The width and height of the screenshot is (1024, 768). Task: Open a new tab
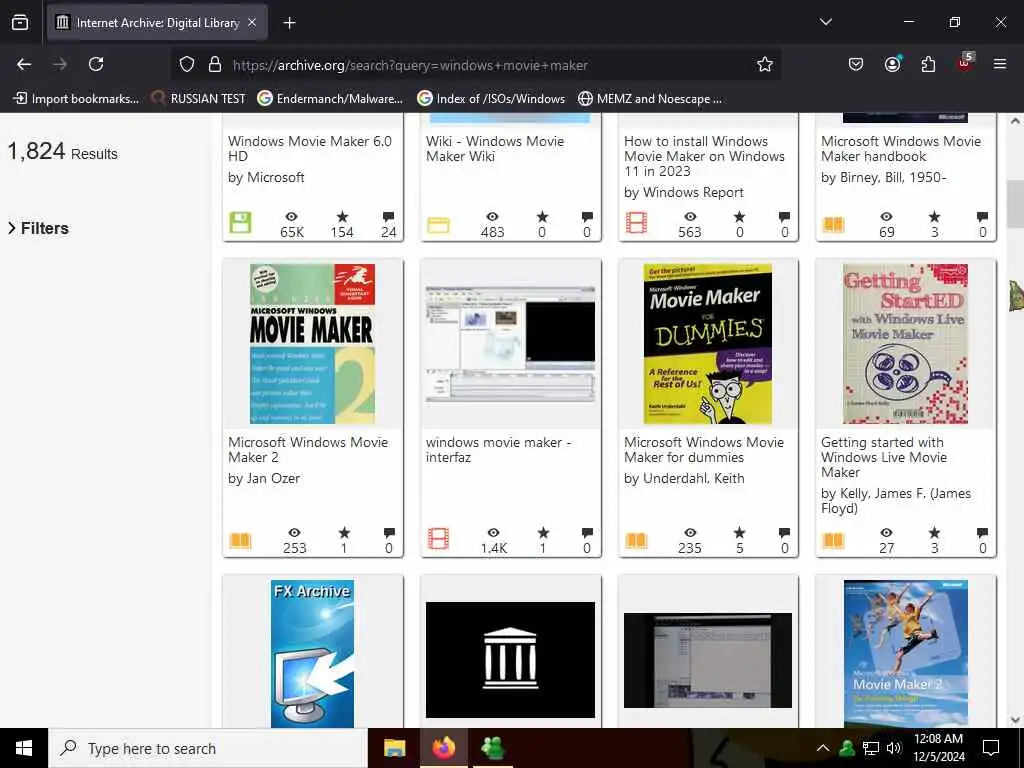(x=289, y=23)
